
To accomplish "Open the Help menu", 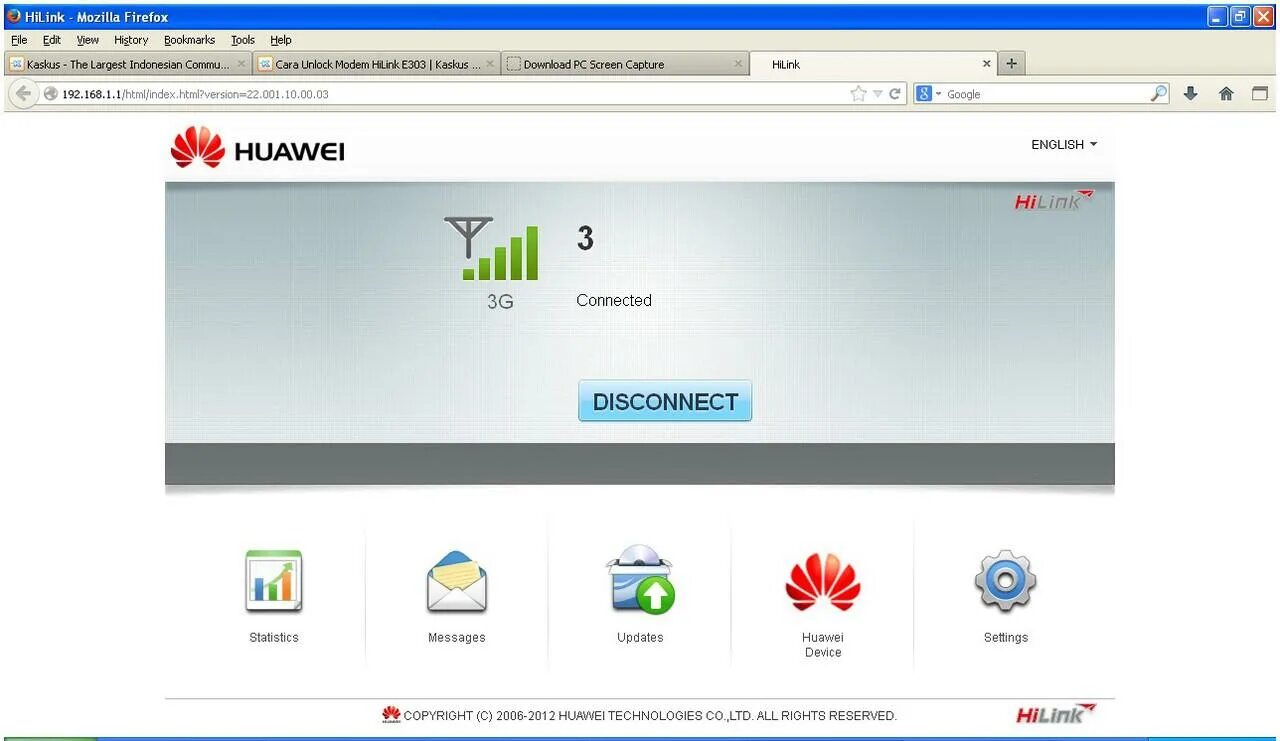I will (281, 40).
